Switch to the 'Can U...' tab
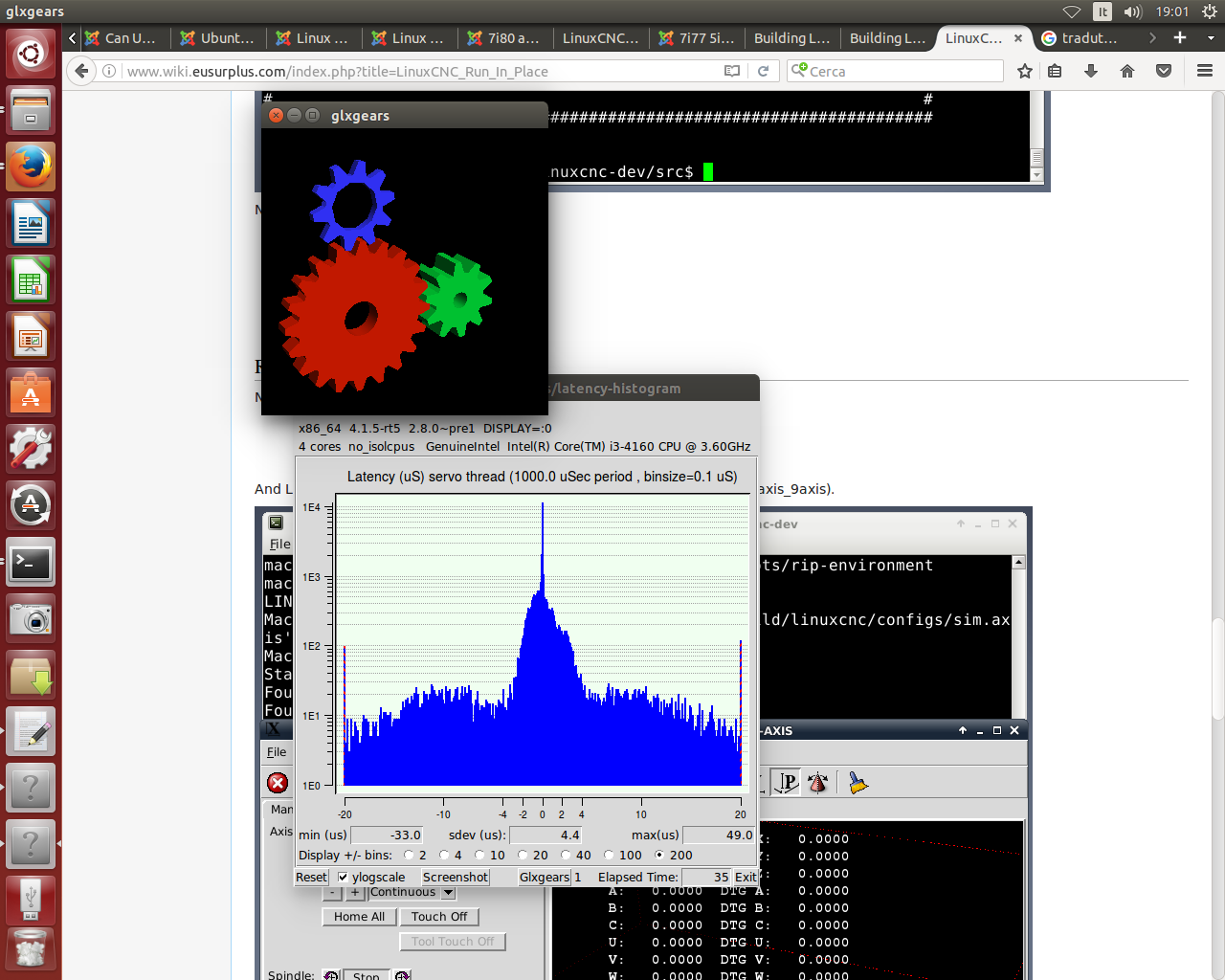 tap(121, 37)
